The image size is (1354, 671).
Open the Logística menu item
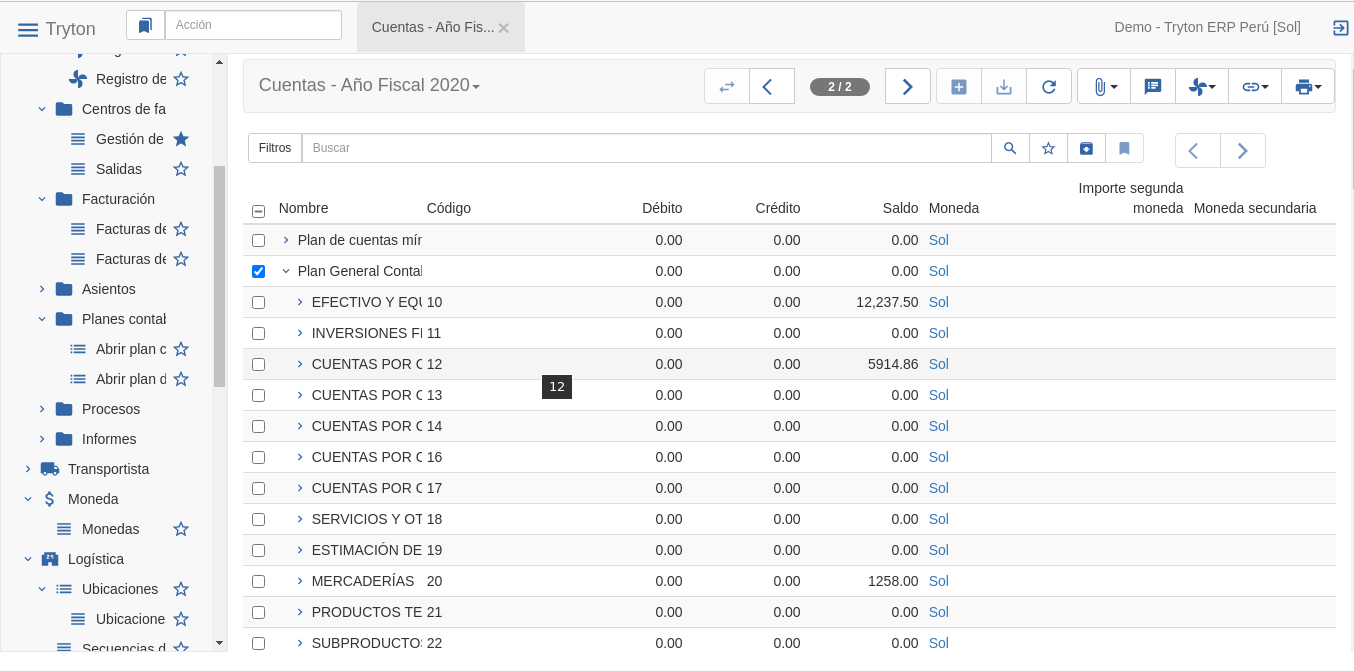click(x=96, y=559)
